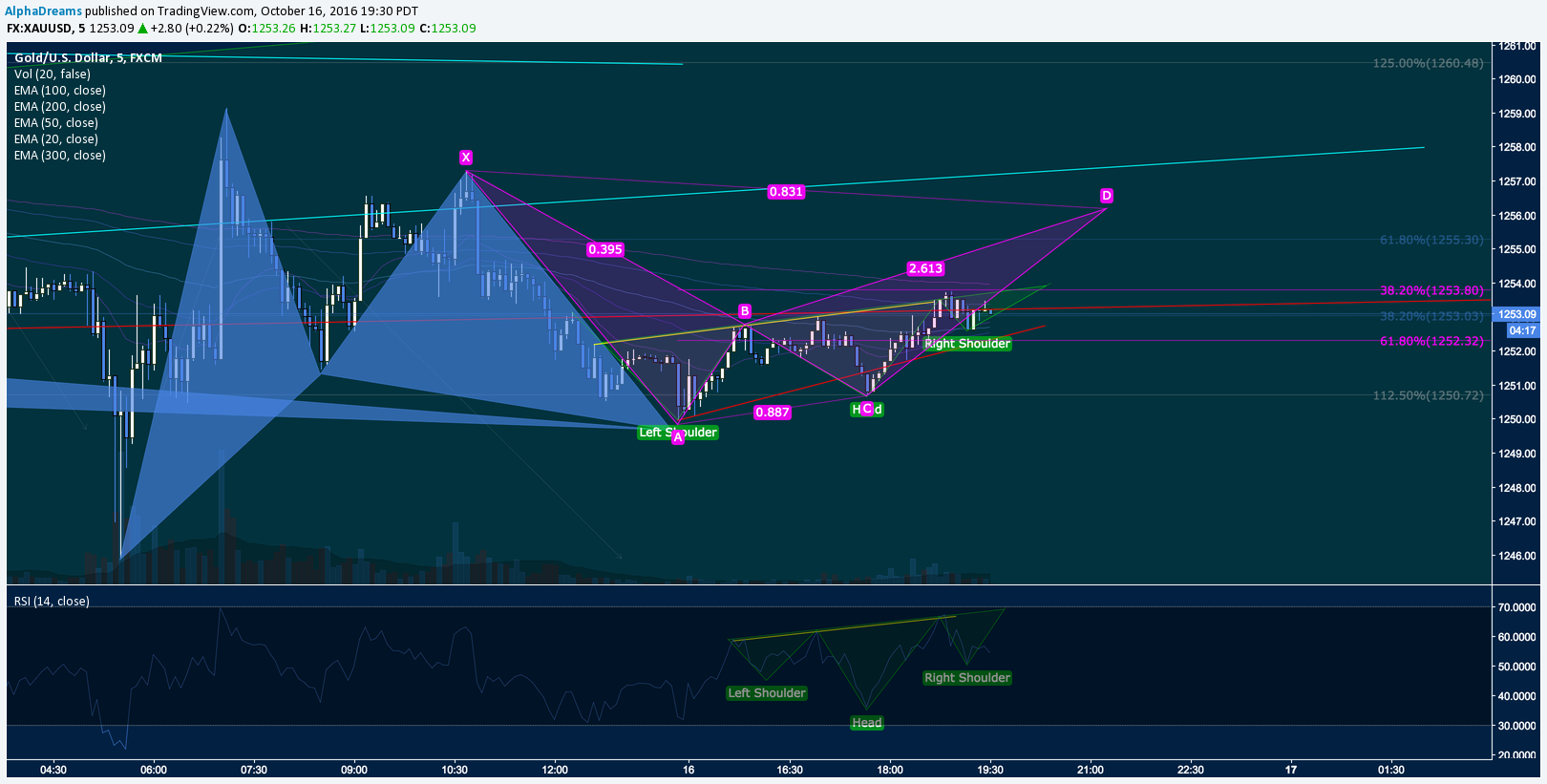
Task: Select the EMA (20, close) indicator label
Action: 56,139
